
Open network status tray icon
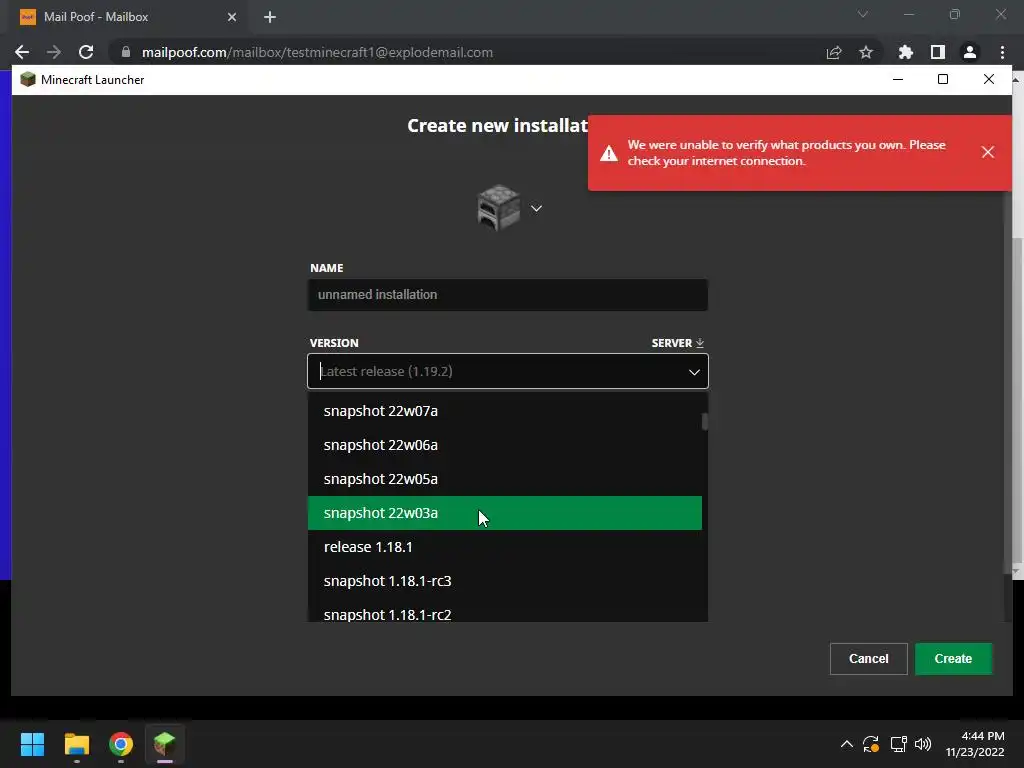(899, 744)
